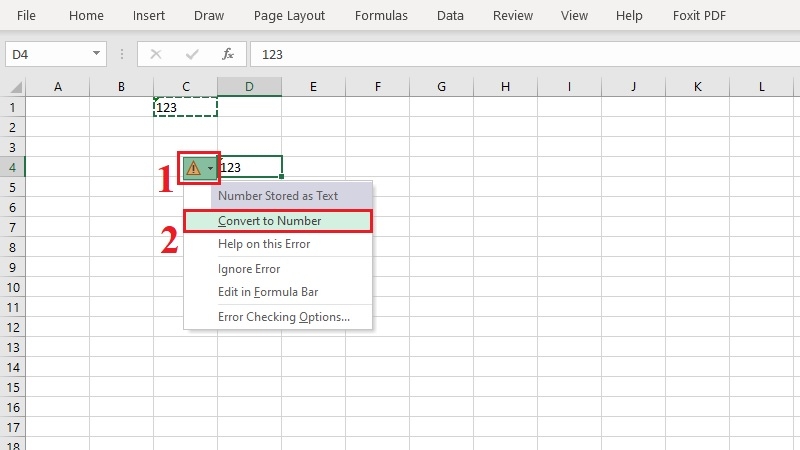This screenshot has height=450, width=800.
Task: Select column E header
Action: point(313,87)
